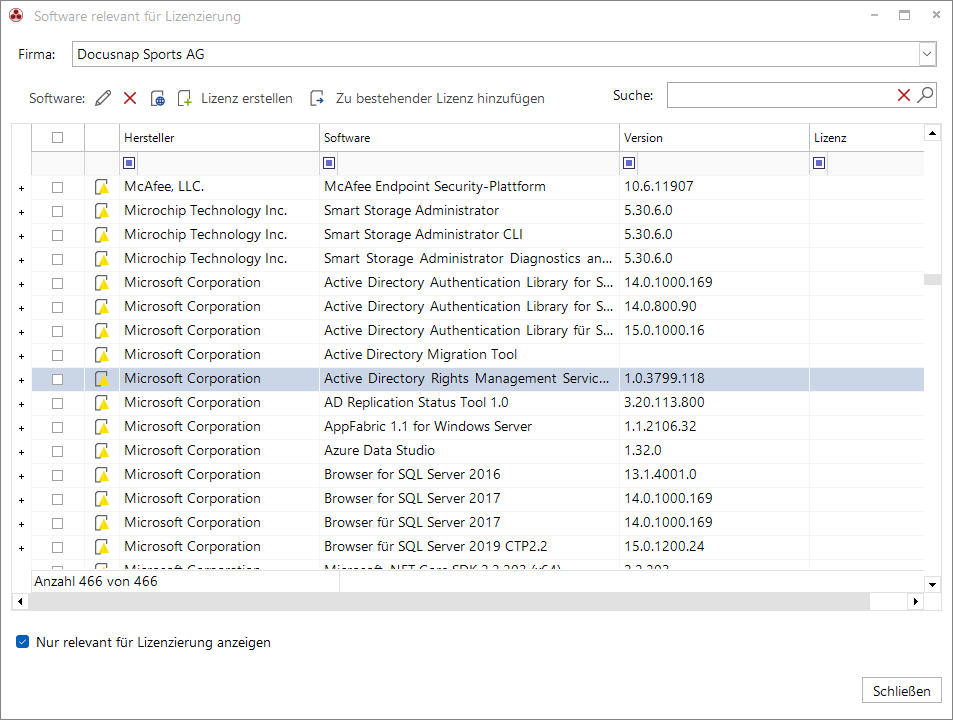Expand the Active Directory Migration Tool row
Image resolution: width=953 pixels, height=720 pixels.
pos(21,356)
